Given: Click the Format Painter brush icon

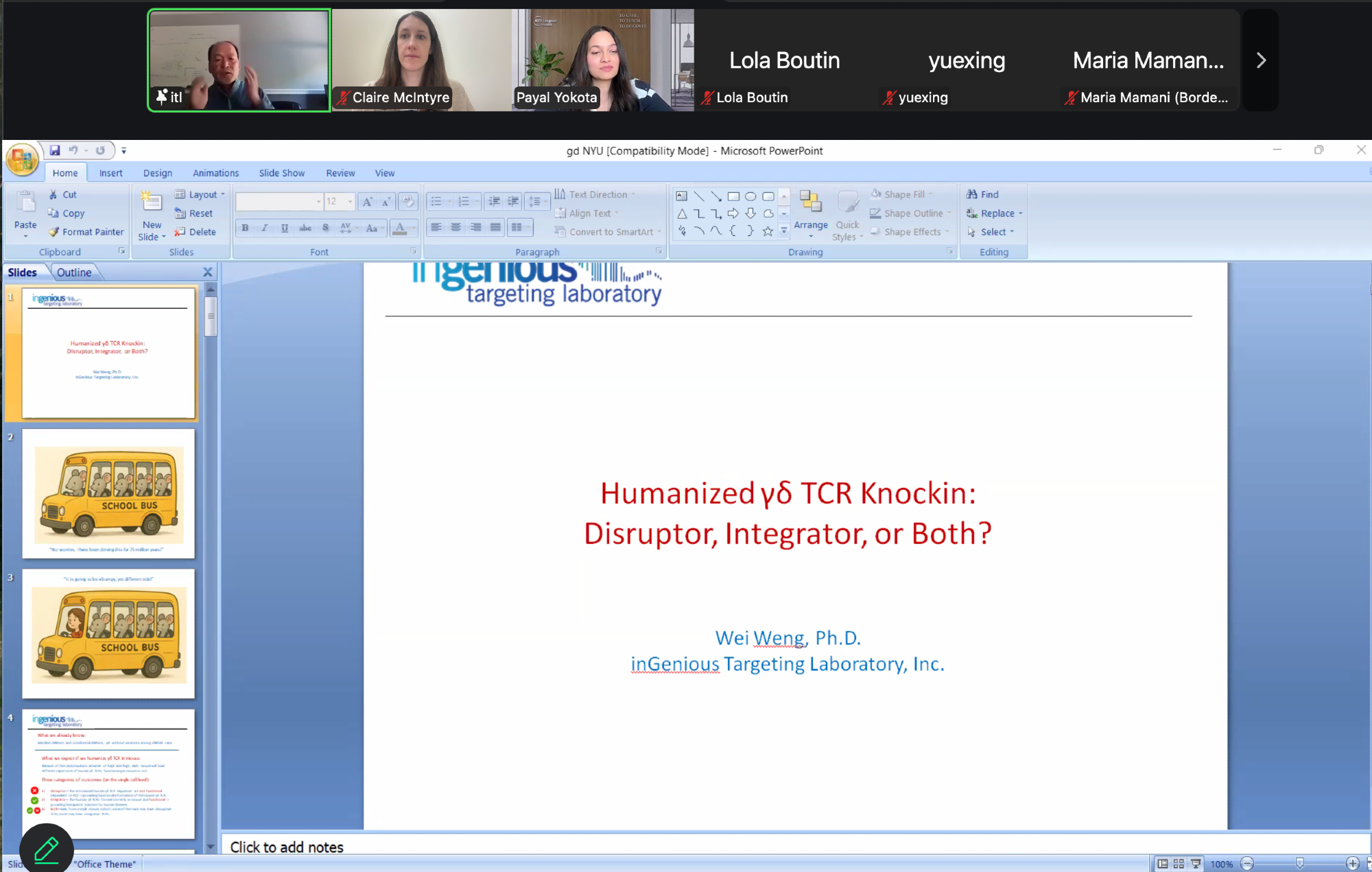Looking at the screenshot, I should tap(54, 232).
